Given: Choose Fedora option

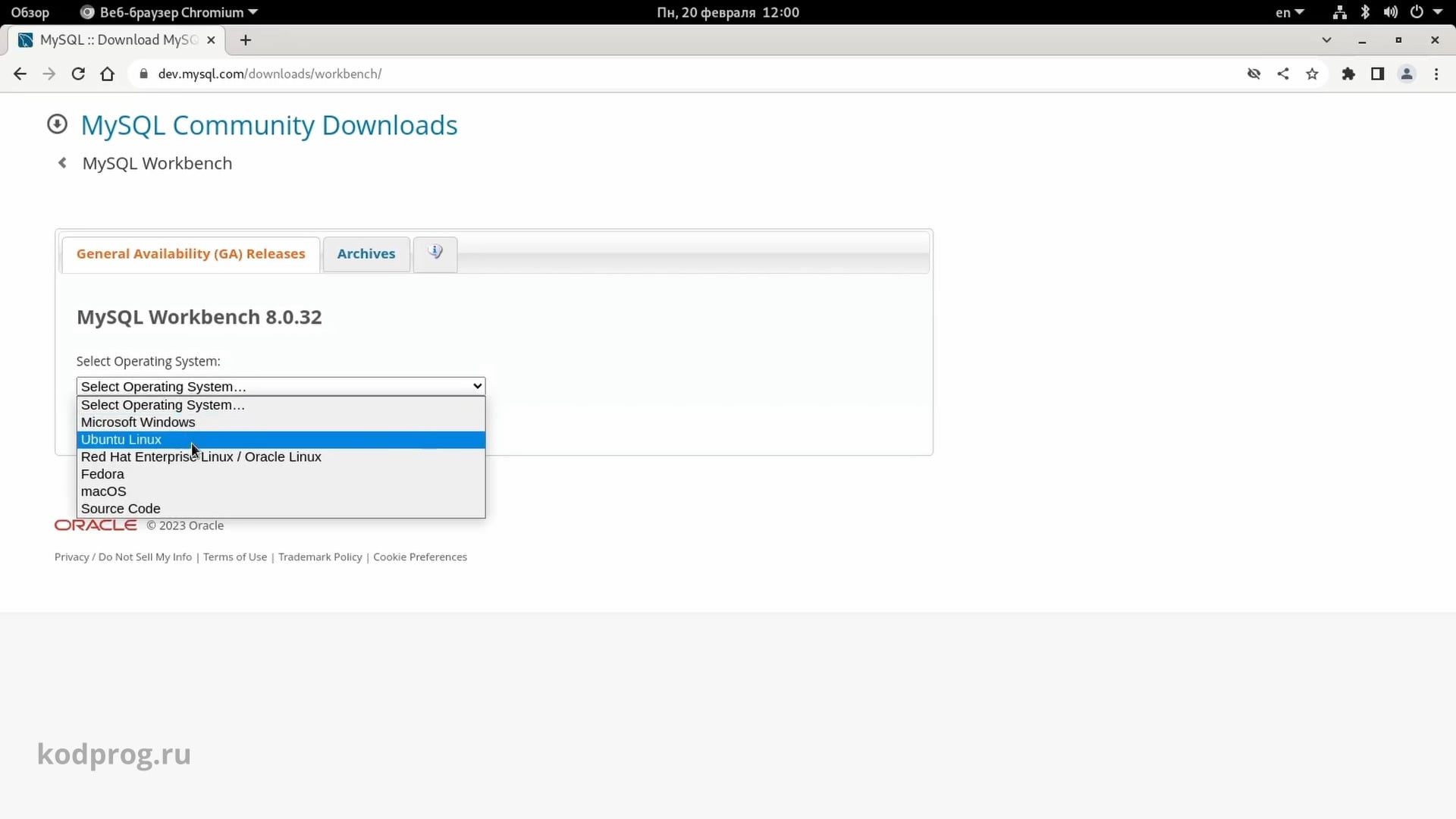Looking at the screenshot, I should (x=281, y=475).
